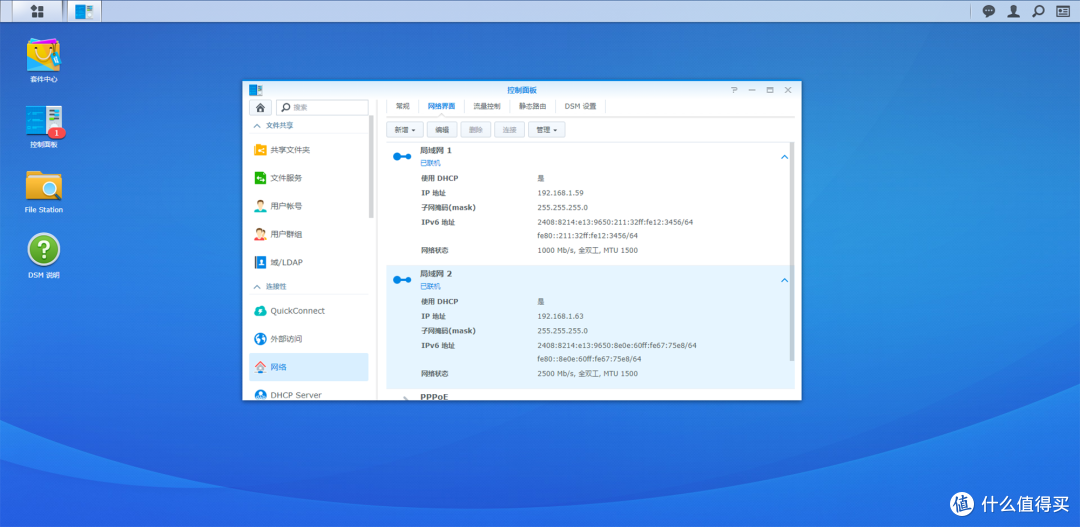
Task: Click the Control Panel home icon
Action: 260,107
